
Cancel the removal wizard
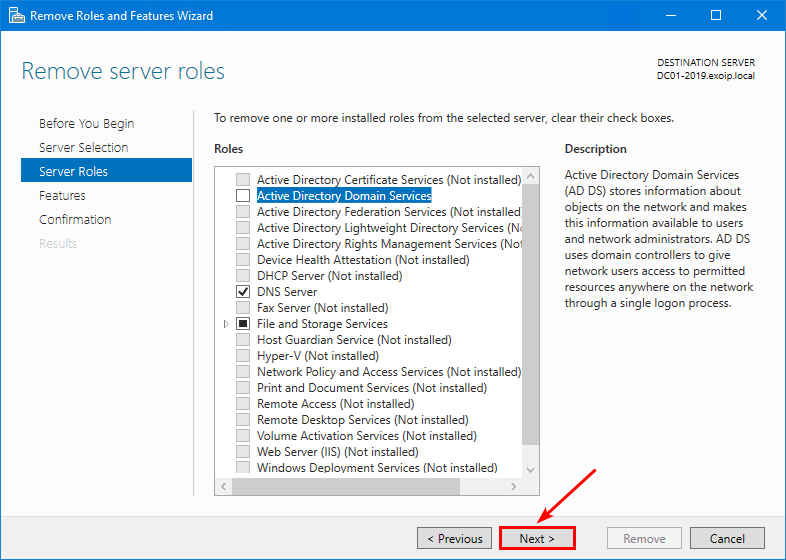point(727,538)
